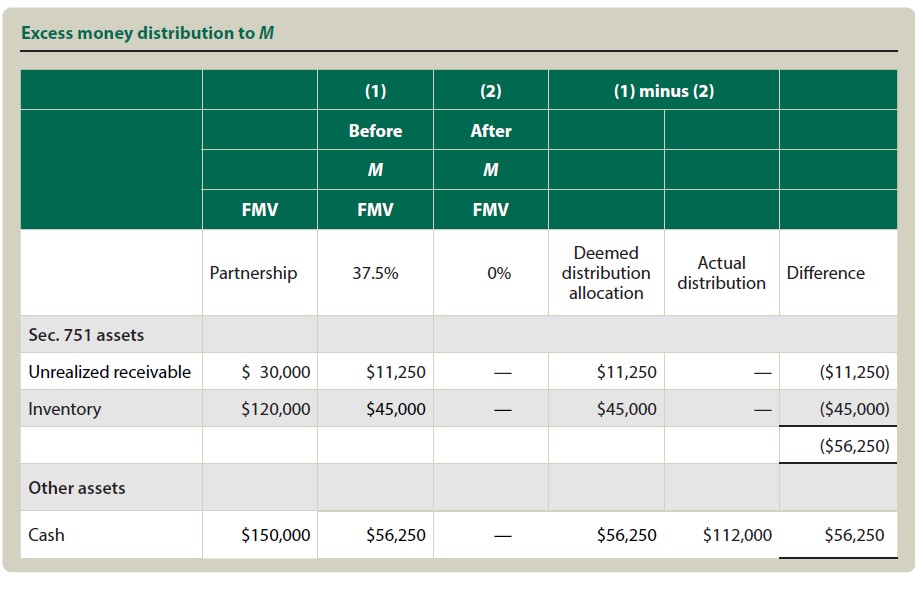This screenshot has width=915, height=598.
Task: Click the ($56,250) subtotal difference cell
Action: [853, 446]
